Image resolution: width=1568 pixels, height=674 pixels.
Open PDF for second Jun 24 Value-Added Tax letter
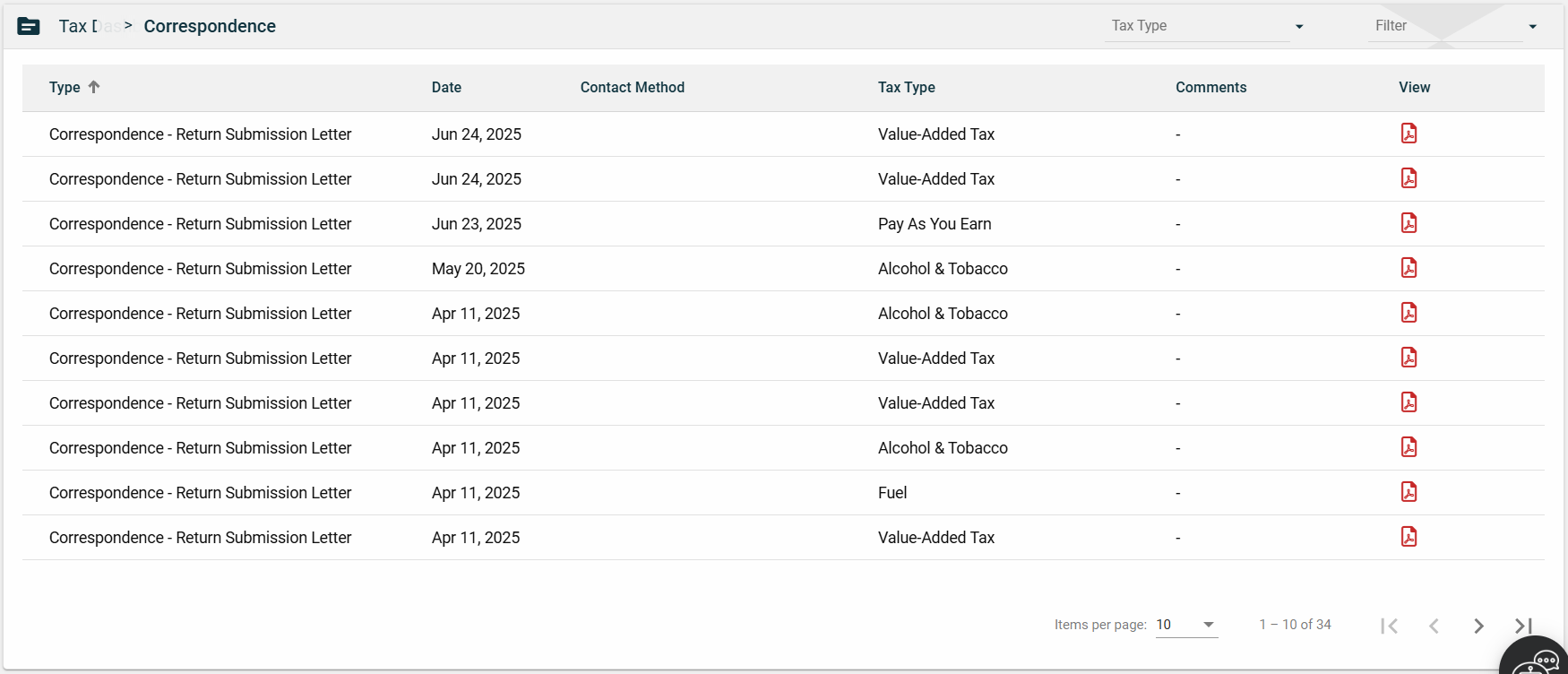pyautogui.click(x=1409, y=178)
